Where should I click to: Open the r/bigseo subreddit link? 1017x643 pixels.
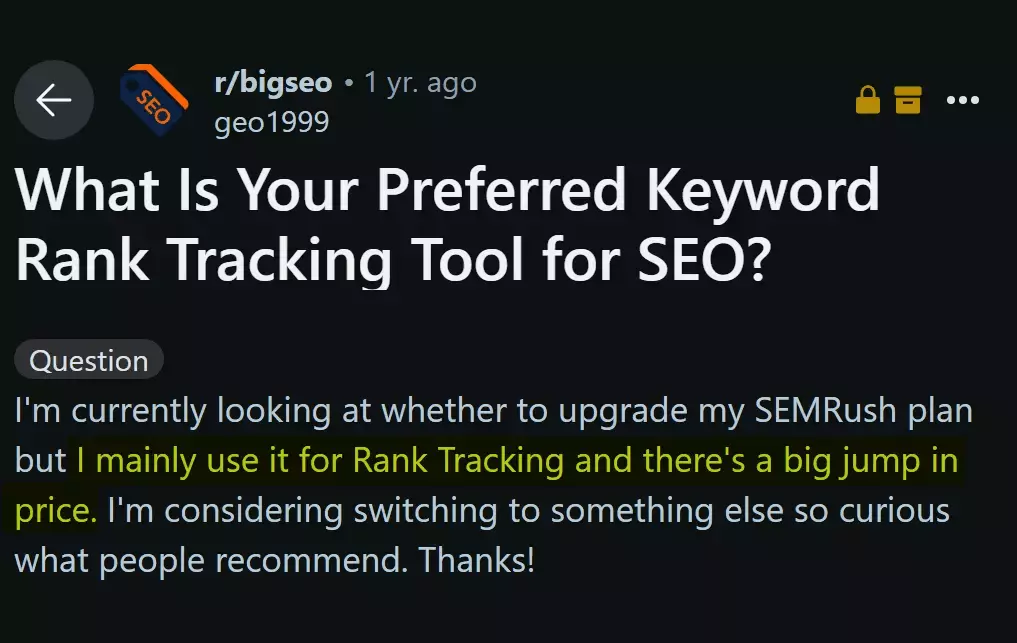click(x=273, y=82)
